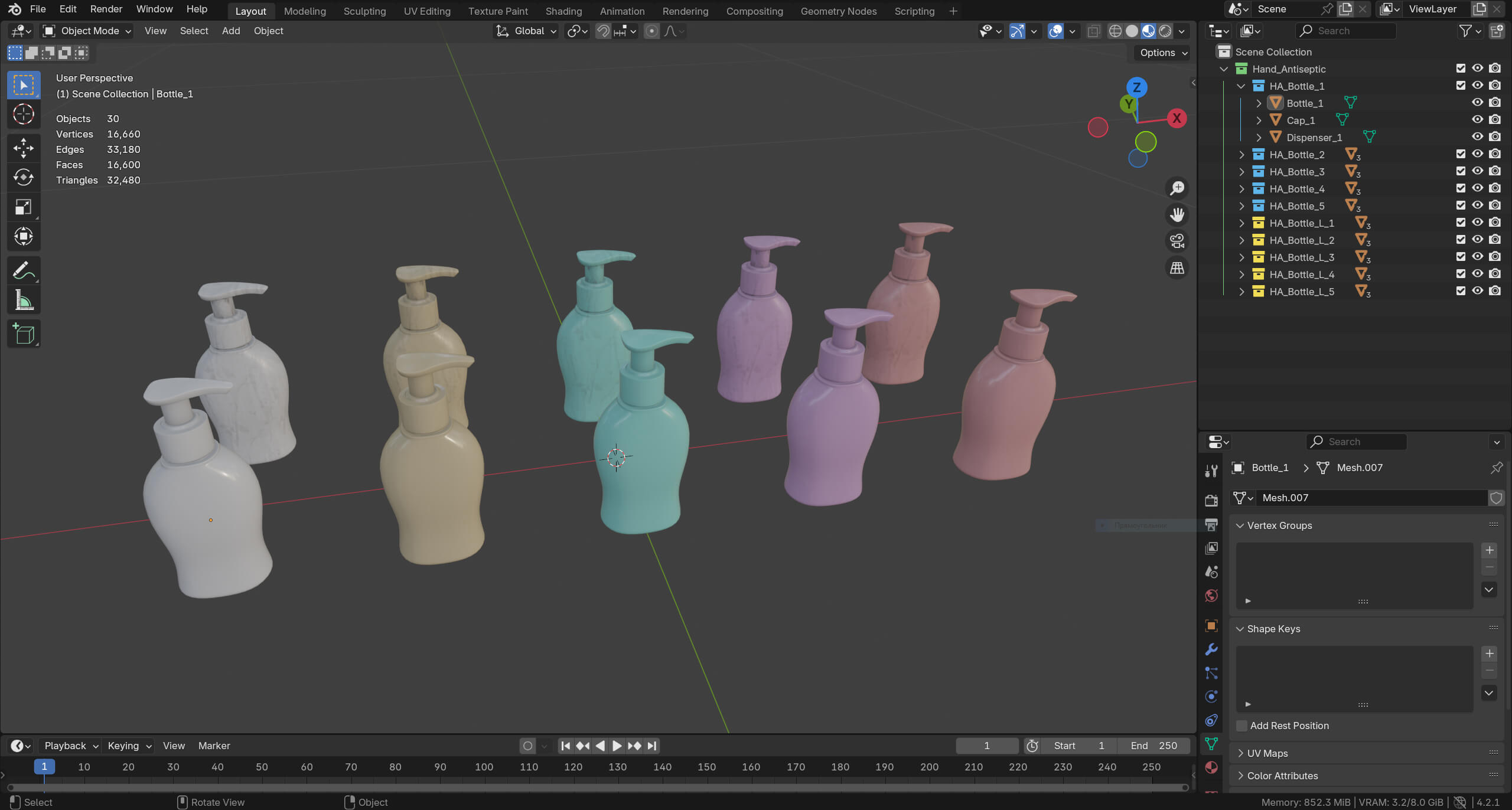Click the End frame field
Image resolution: width=1512 pixels, height=810 pixels.
(1153, 746)
